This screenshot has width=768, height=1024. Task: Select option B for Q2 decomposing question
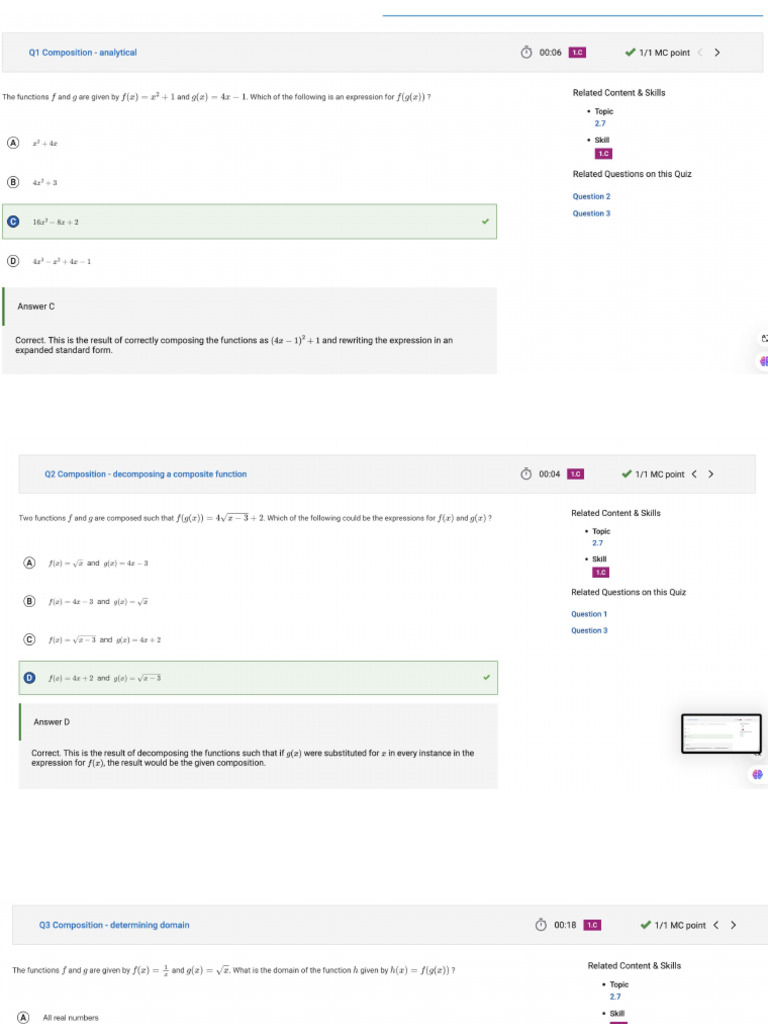coord(29,601)
